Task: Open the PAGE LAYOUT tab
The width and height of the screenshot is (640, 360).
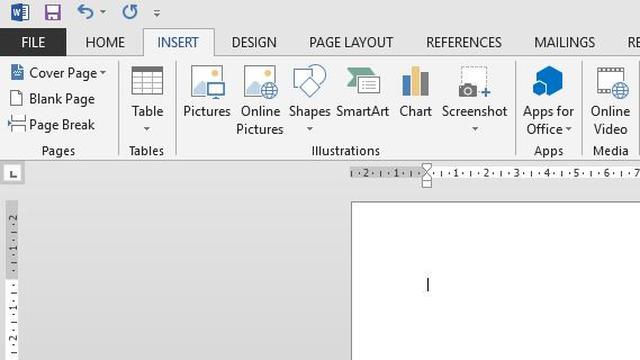Action: [x=351, y=42]
